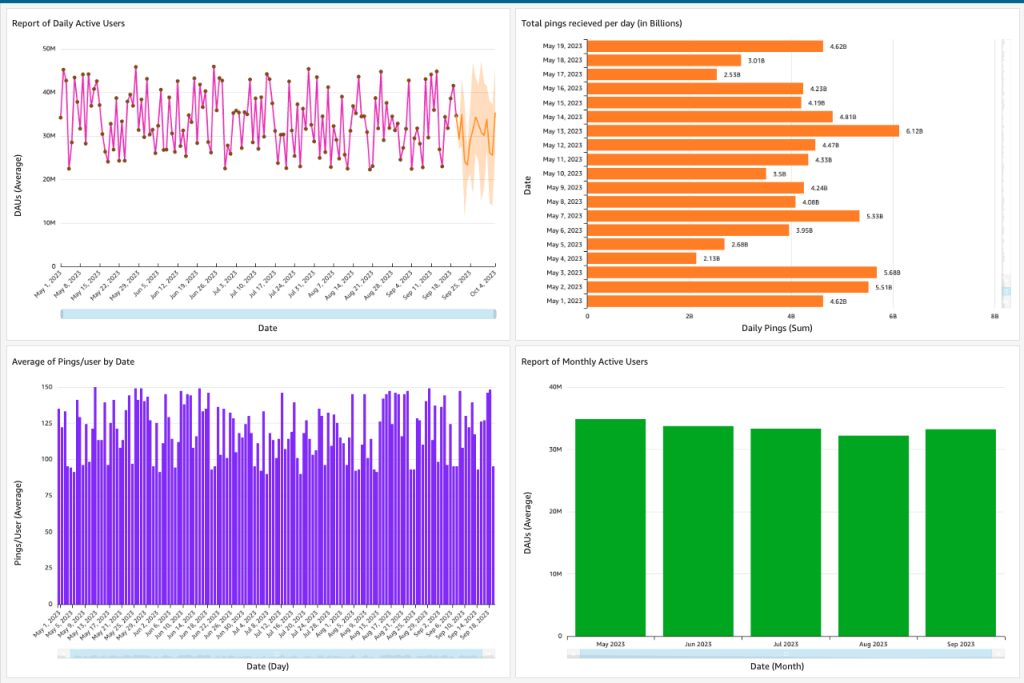
Task: Click the 'Date (Day)' axis title
Action: click(267, 666)
